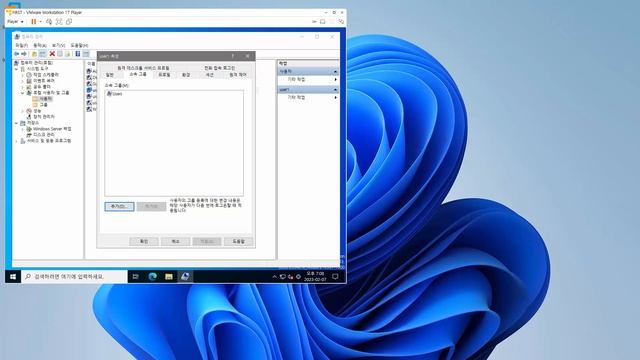Image resolution: width=640 pixels, height=360 pixels.
Task: Click VMware full screen mode icon
Action: (59, 22)
